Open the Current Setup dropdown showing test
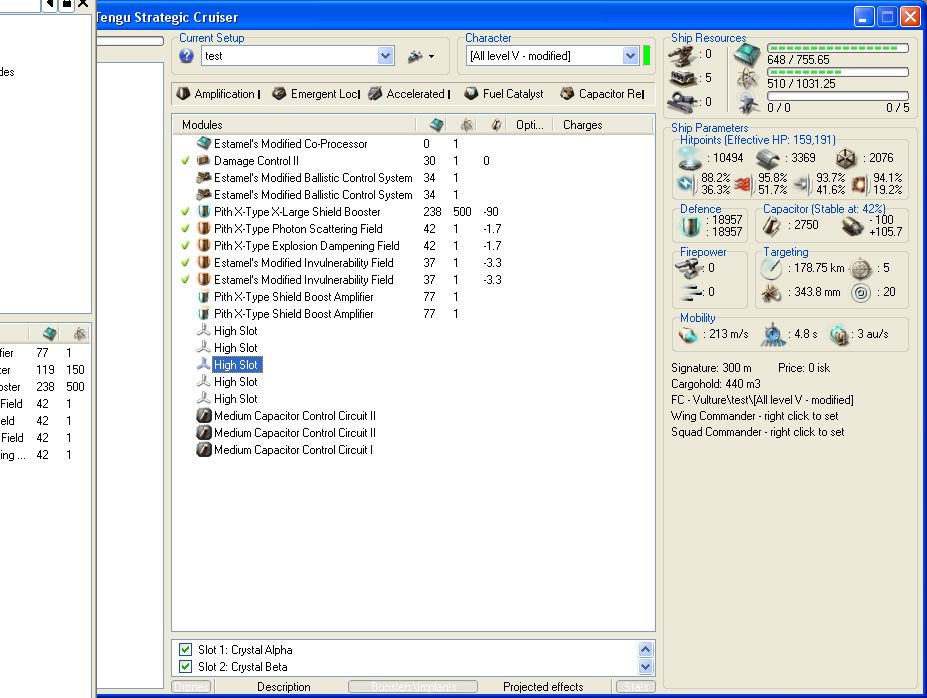The height and width of the screenshot is (698, 927). 385,56
